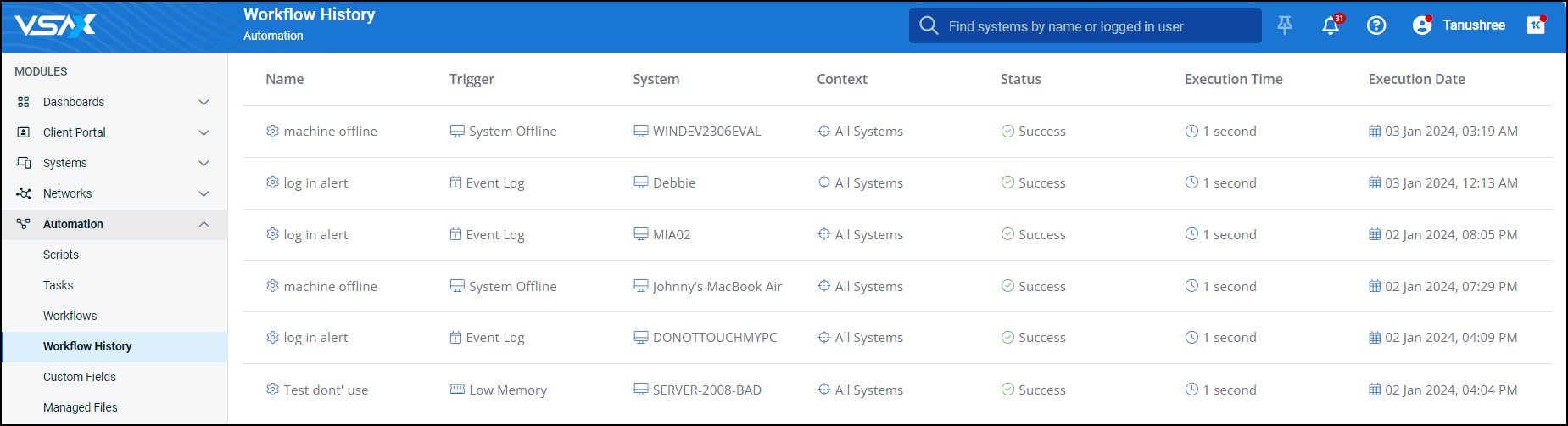Click the Networks icon in sidebar

(24, 193)
